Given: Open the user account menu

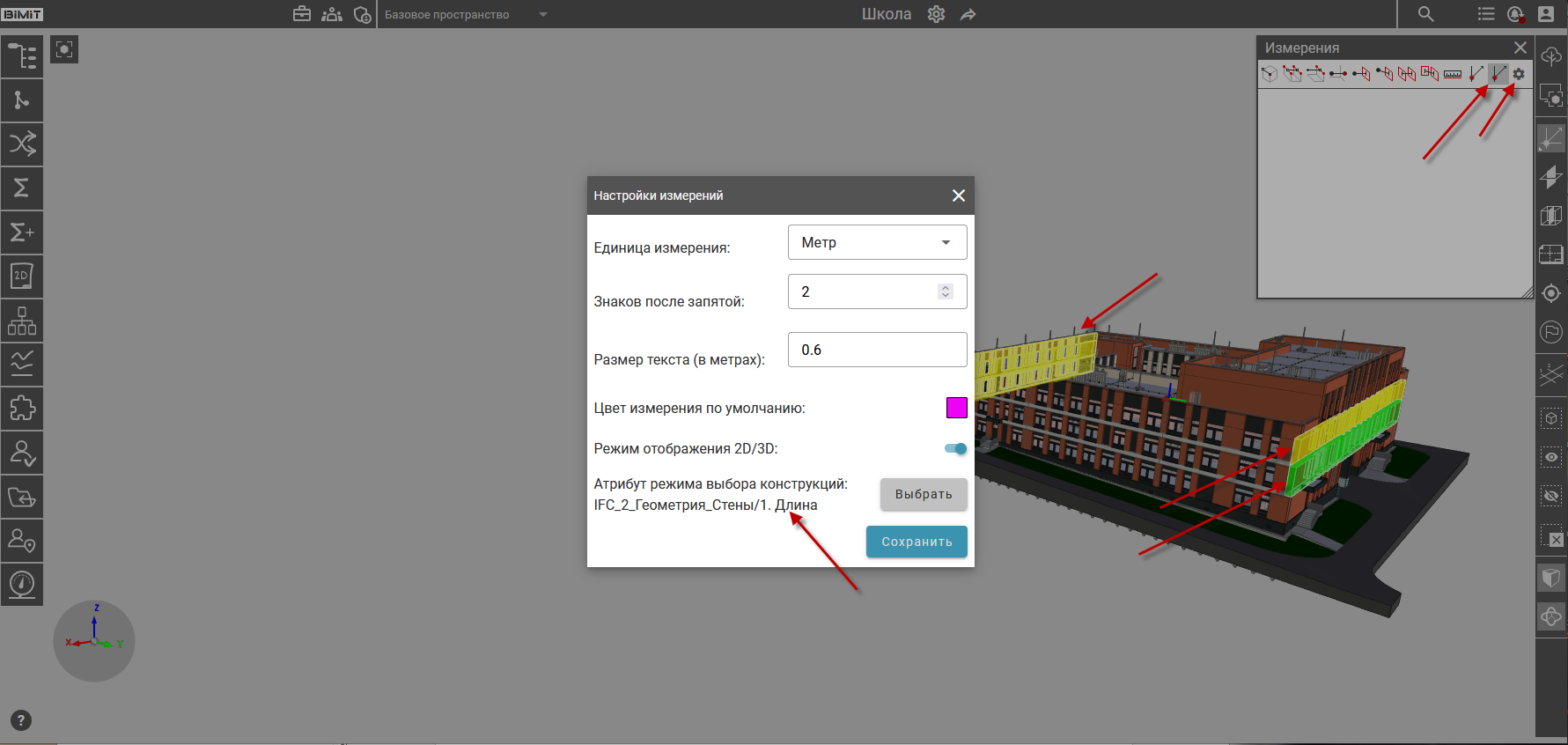Looking at the screenshot, I should [x=1546, y=14].
